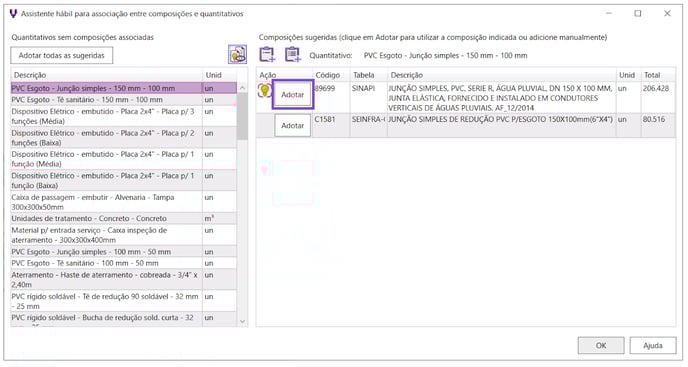Select Dispositivo Elétrico Placa p/ 3 funções row

pyautogui.click(x=124, y=116)
